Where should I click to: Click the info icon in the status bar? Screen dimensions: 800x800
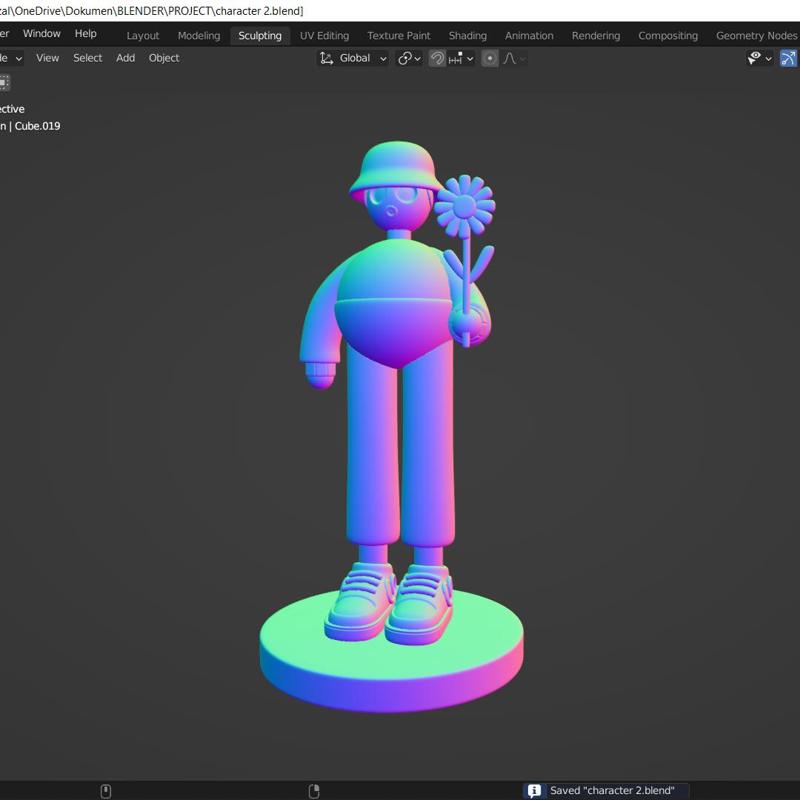pyautogui.click(x=534, y=791)
